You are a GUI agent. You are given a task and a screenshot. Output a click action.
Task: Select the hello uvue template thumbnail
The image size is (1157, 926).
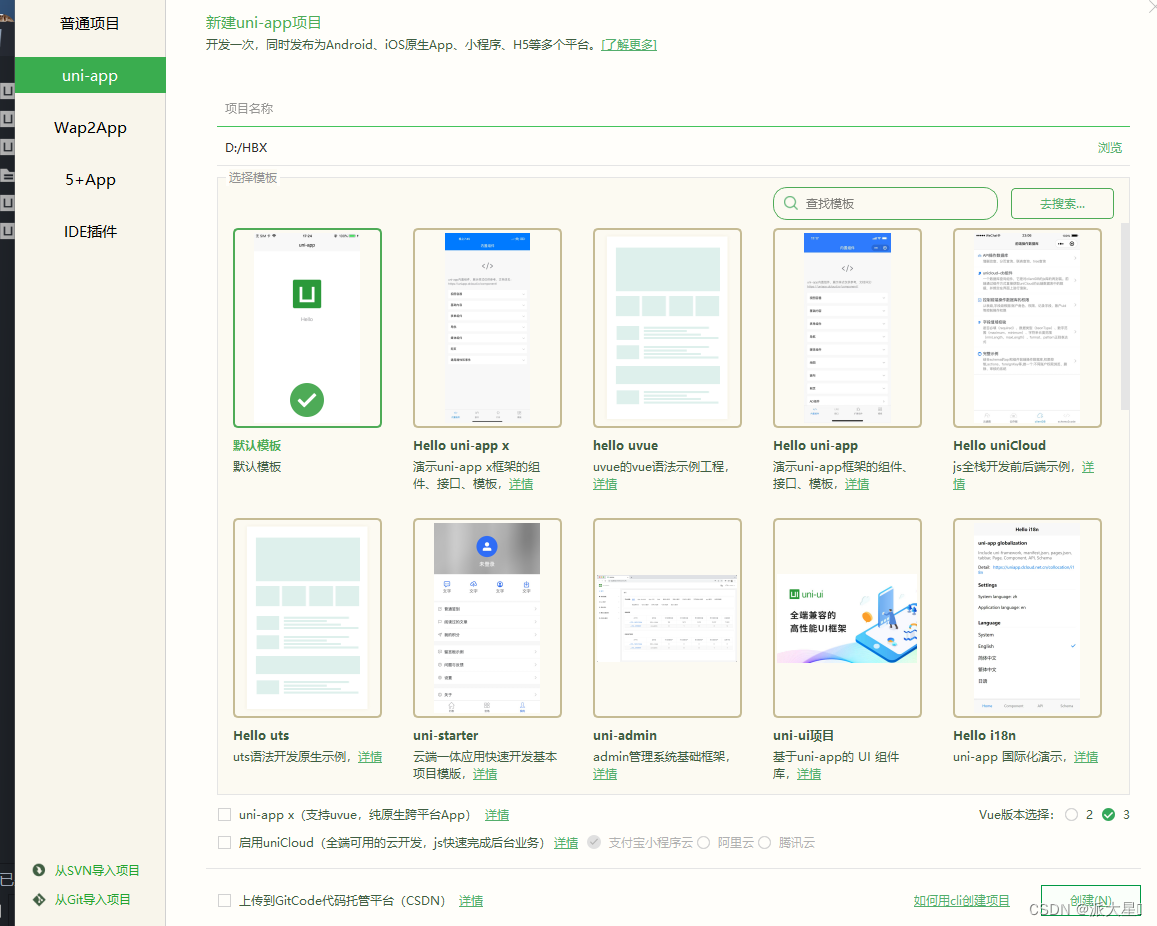pos(667,328)
